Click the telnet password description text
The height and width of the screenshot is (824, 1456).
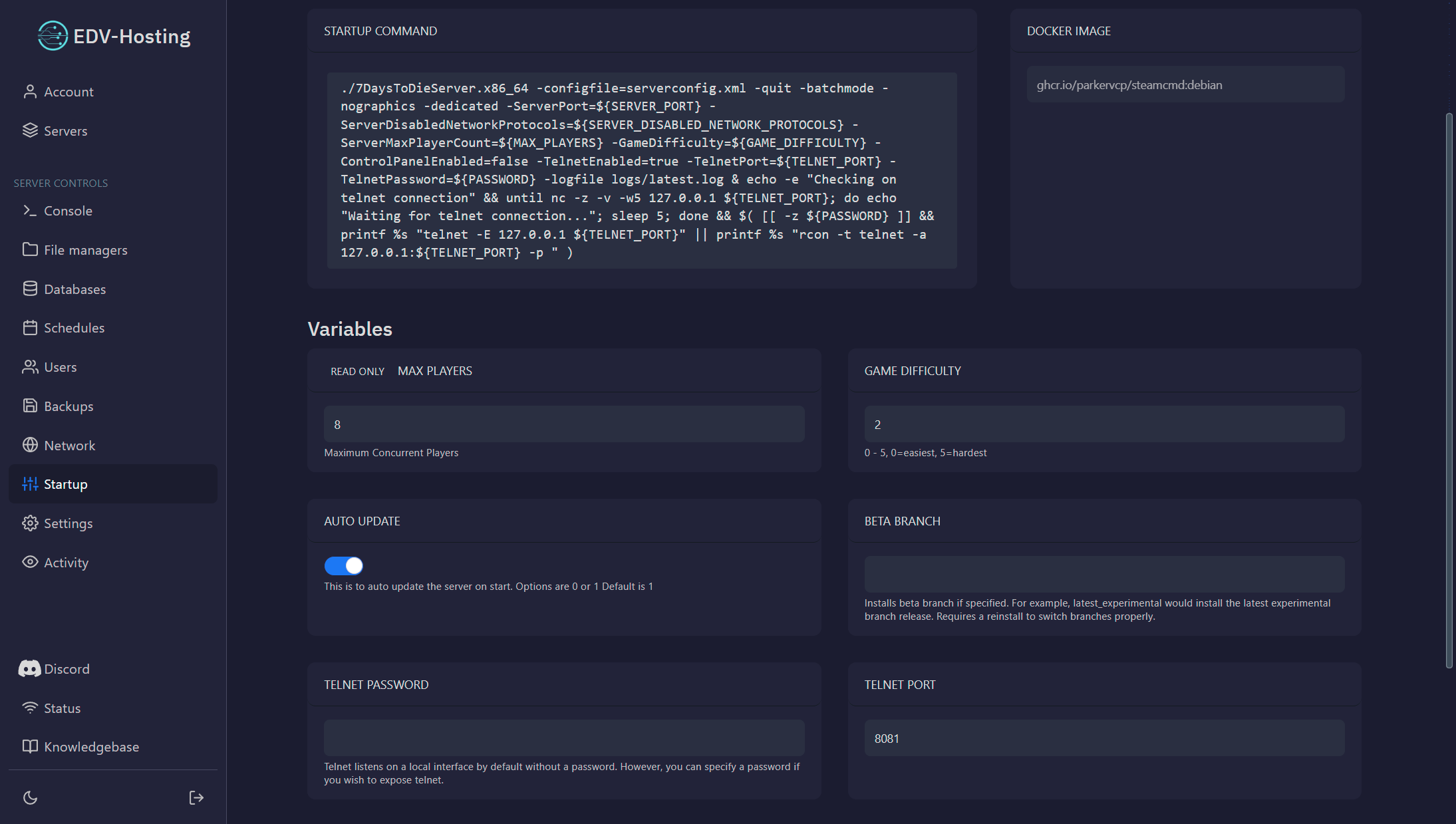point(561,773)
